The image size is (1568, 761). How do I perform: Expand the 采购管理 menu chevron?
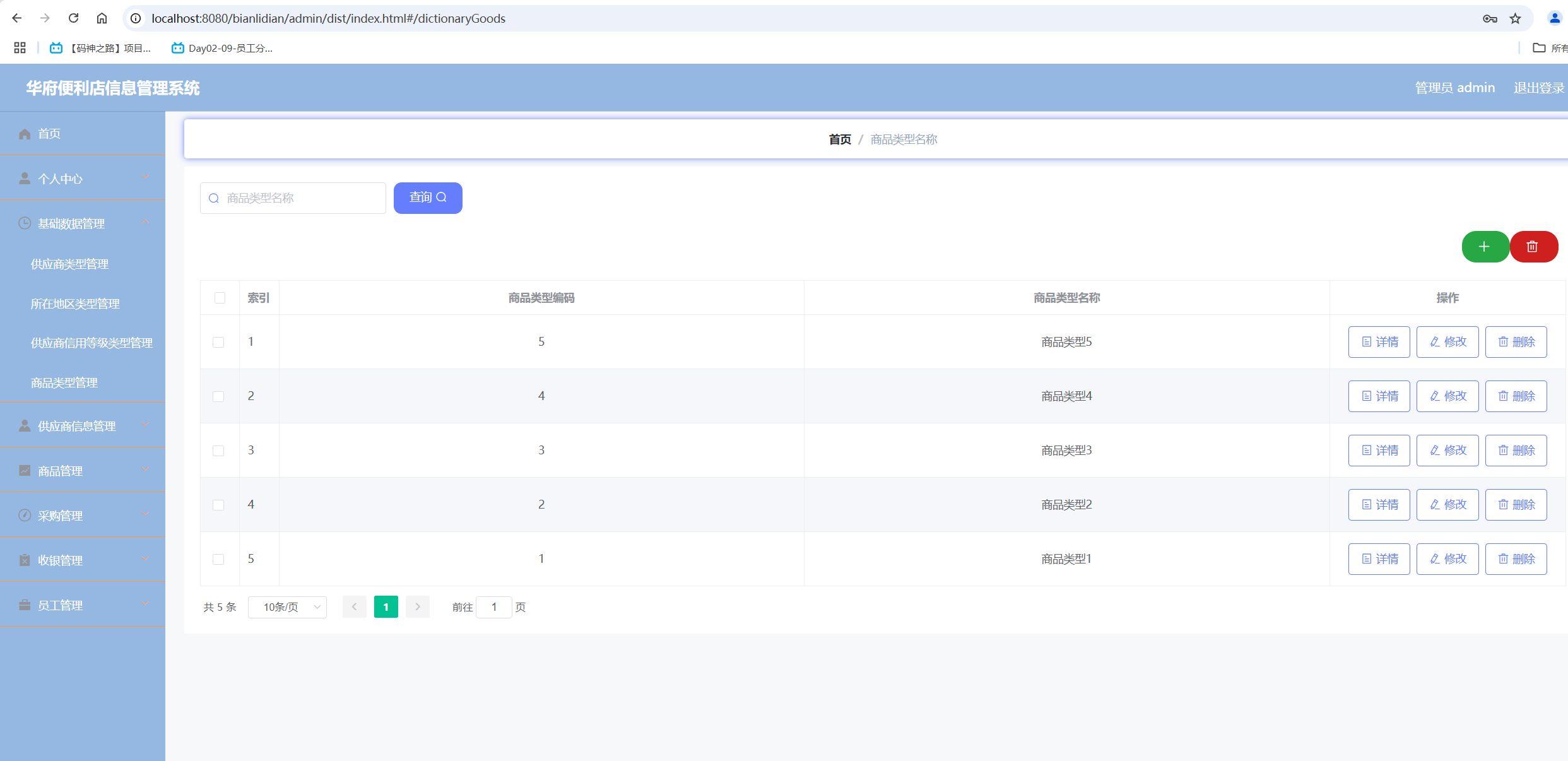tap(146, 514)
